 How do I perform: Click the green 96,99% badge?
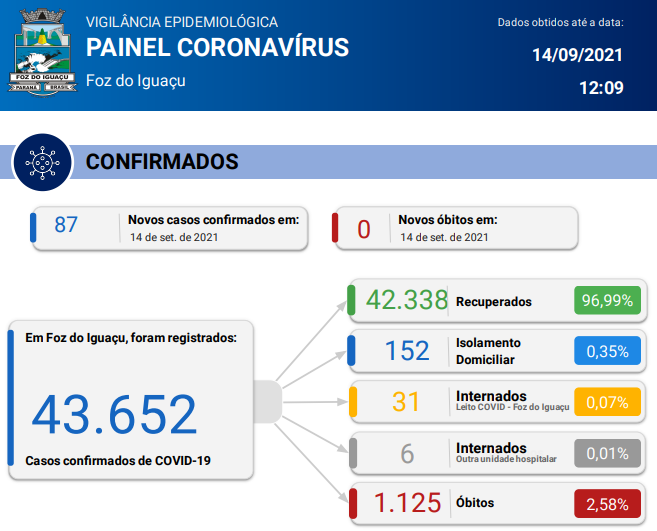[608, 300]
